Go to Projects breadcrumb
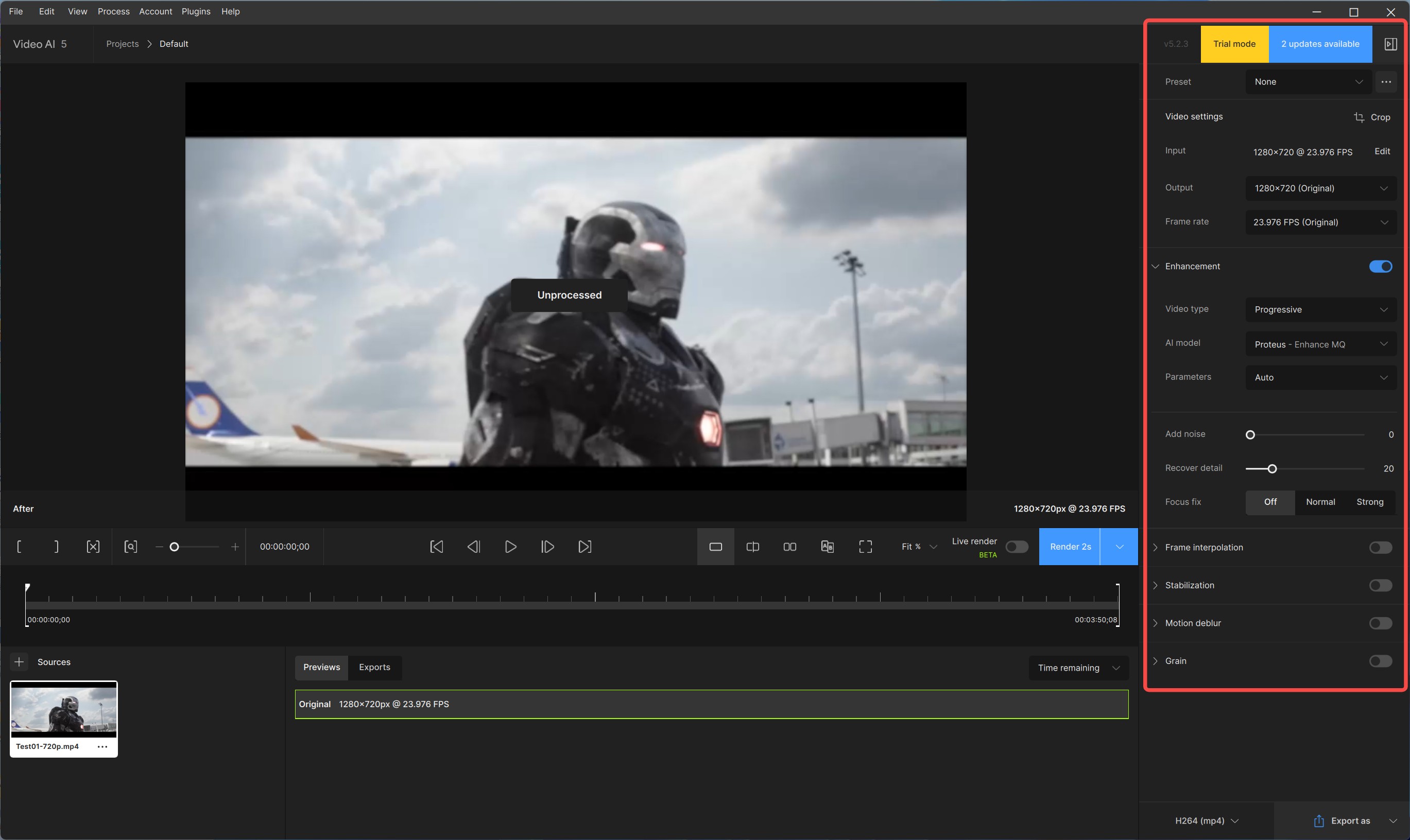 [x=123, y=44]
